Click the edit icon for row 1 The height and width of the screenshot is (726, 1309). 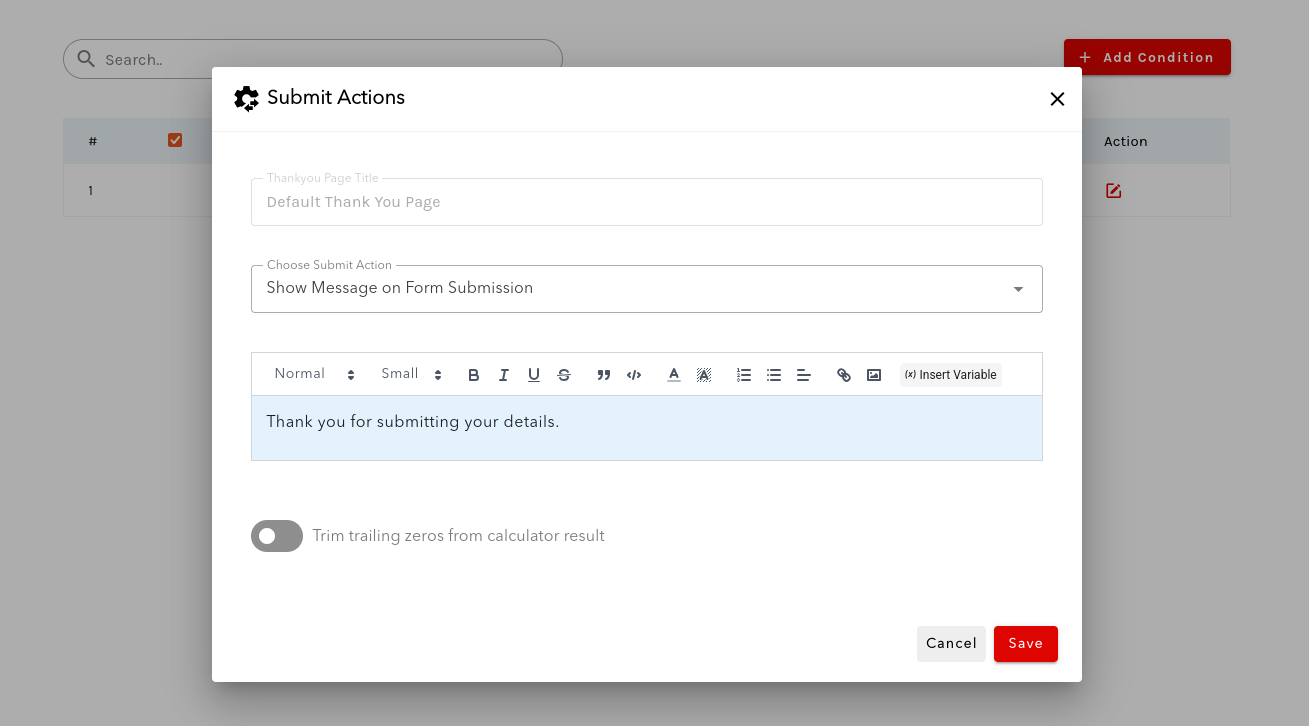1113,190
